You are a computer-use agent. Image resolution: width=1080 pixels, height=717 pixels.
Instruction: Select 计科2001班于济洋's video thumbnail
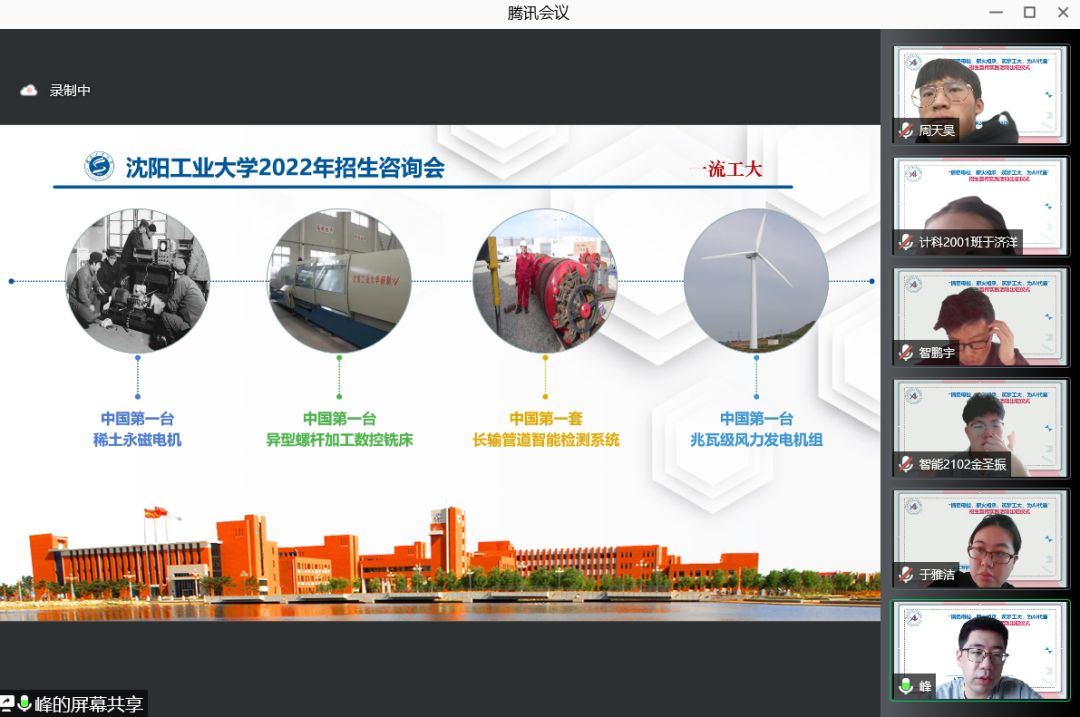(981, 206)
